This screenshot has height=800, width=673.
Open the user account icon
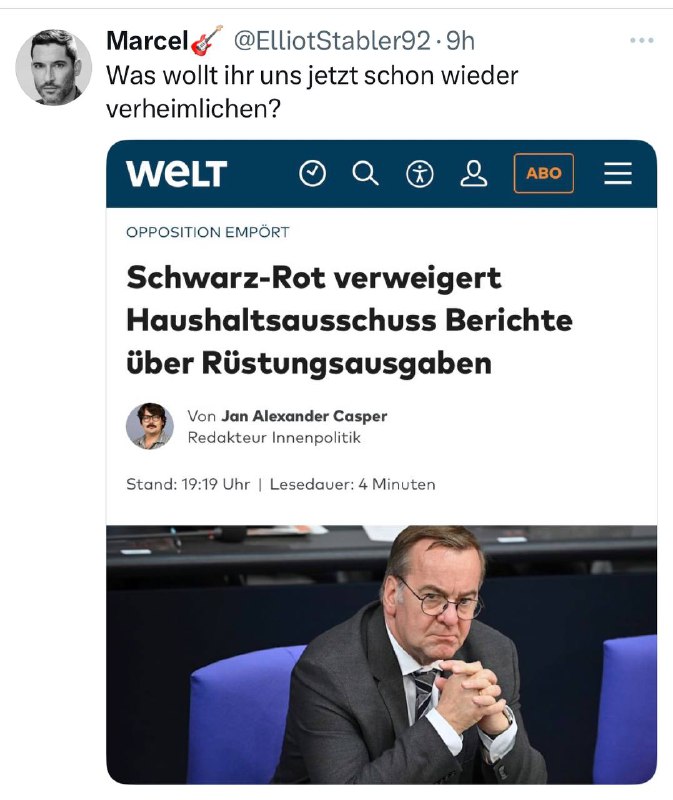pyautogui.click(x=473, y=173)
